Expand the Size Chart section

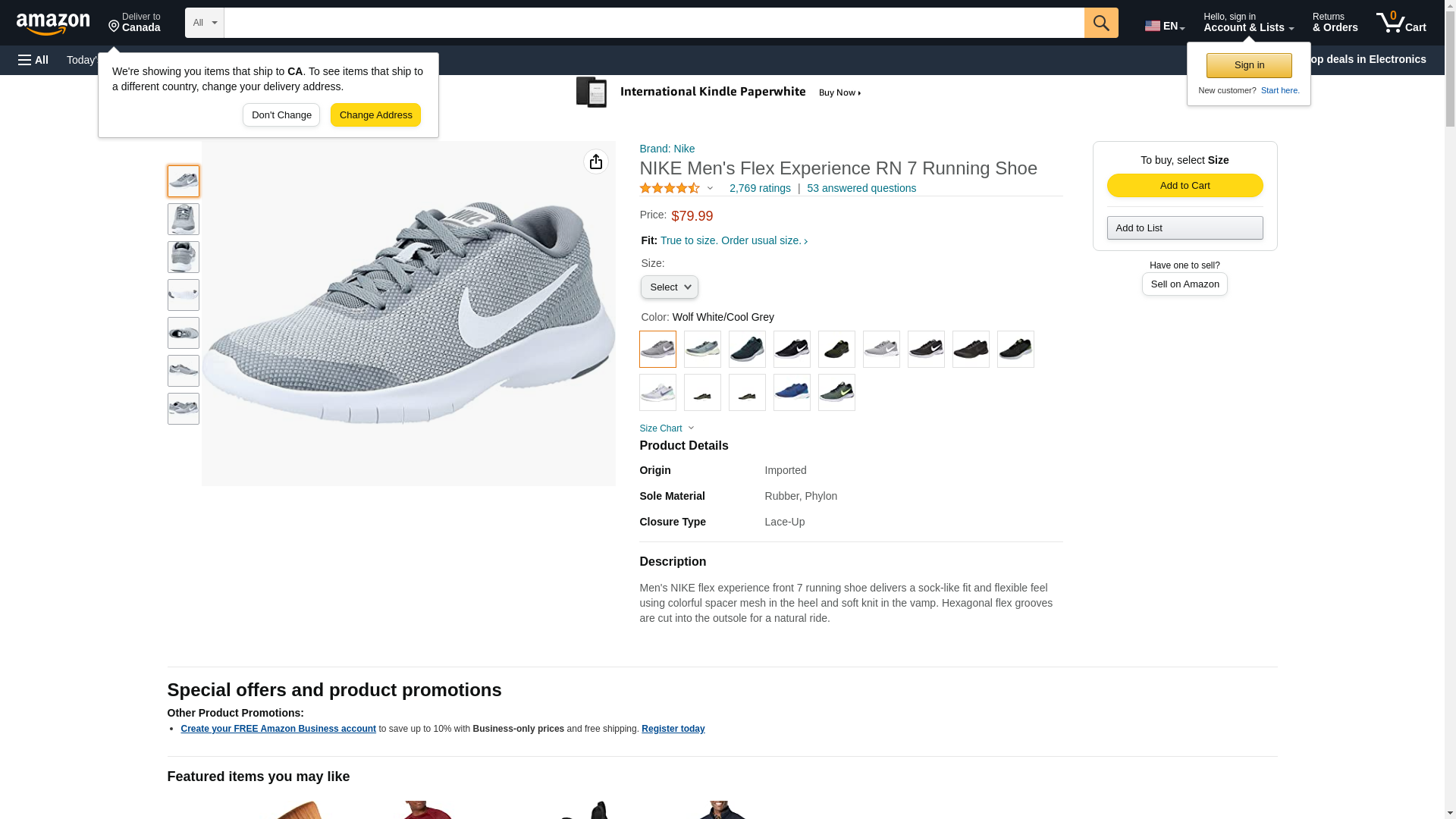coord(666,428)
